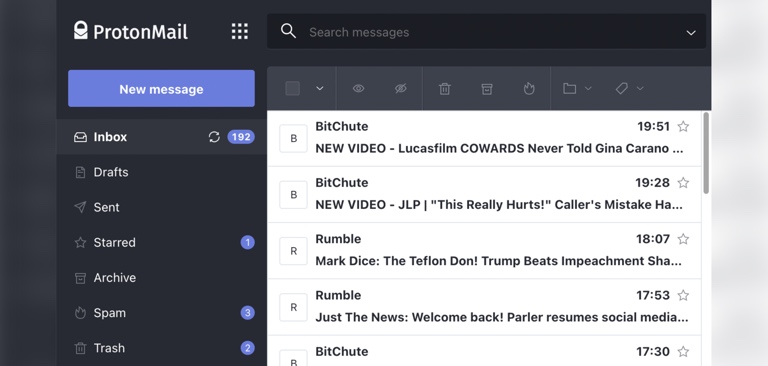Mark as spam via flame toolbar icon
Screen dimensions: 768x366
528,88
